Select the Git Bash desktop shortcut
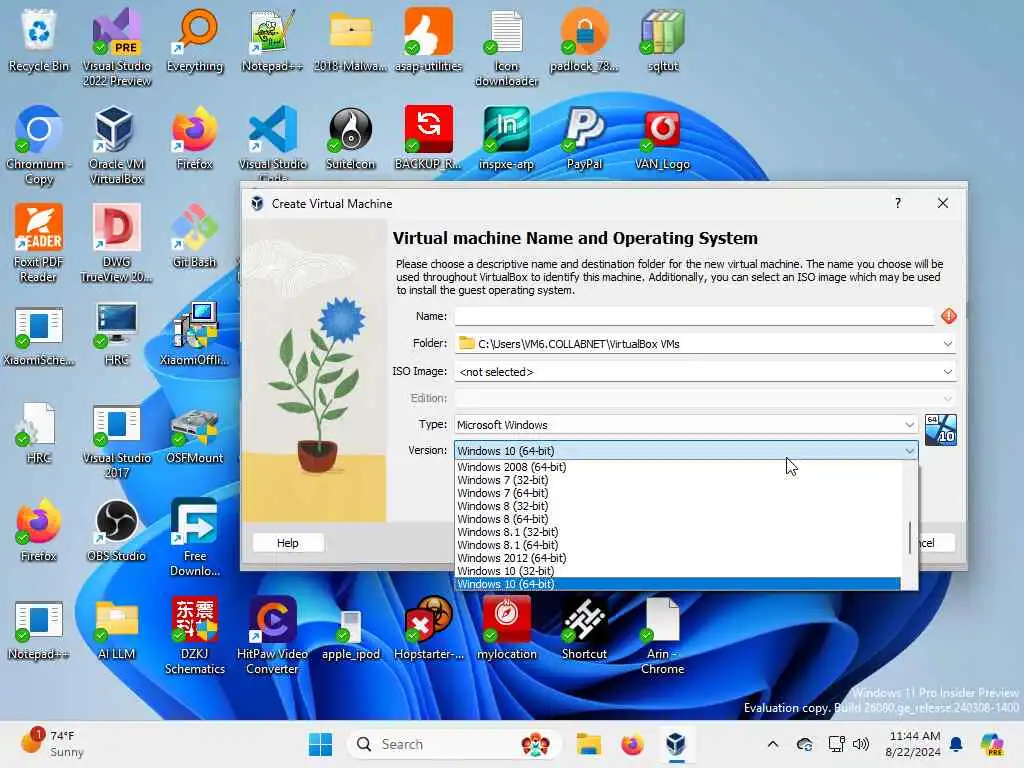Viewport: 1024px width, 768px height. tap(195, 236)
